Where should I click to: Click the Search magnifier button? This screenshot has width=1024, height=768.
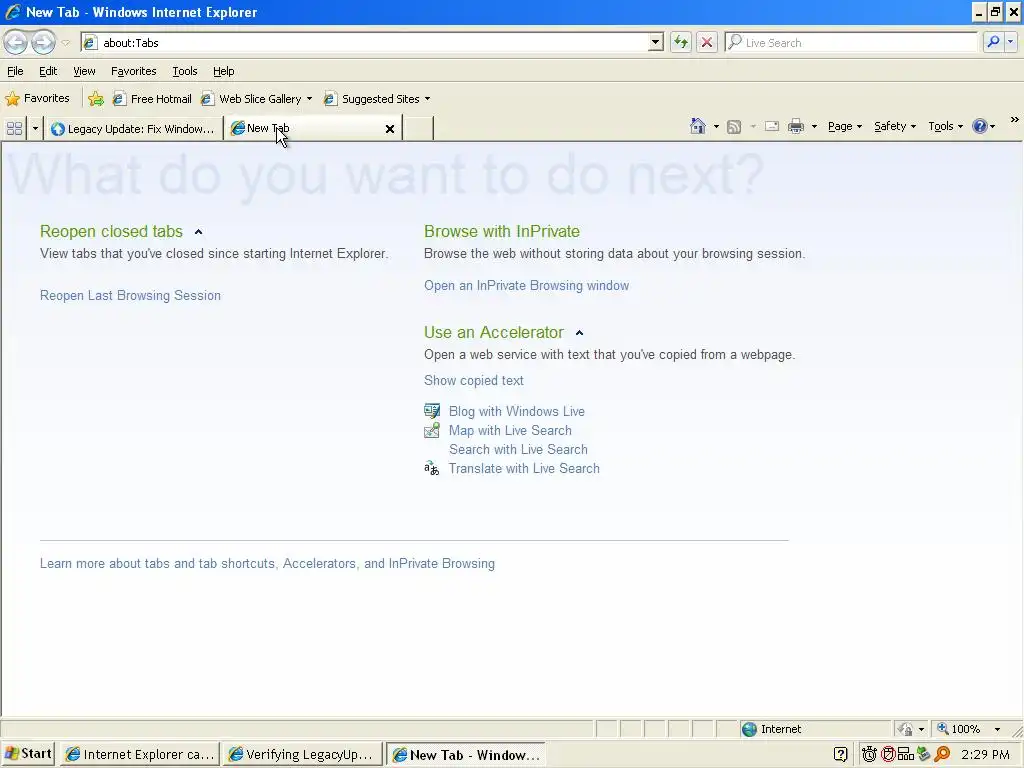pos(993,42)
